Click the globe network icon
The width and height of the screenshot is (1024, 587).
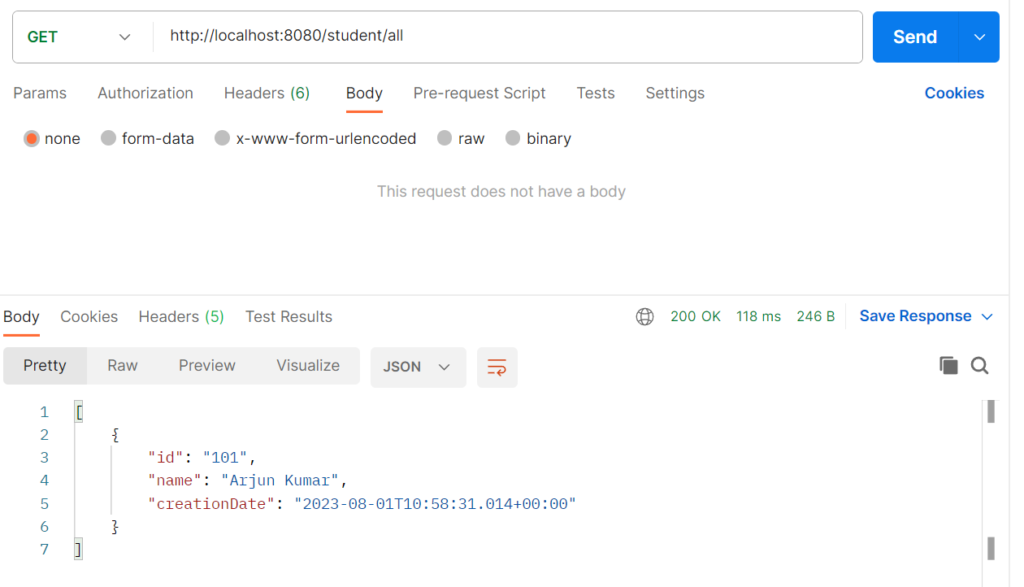(645, 317)
